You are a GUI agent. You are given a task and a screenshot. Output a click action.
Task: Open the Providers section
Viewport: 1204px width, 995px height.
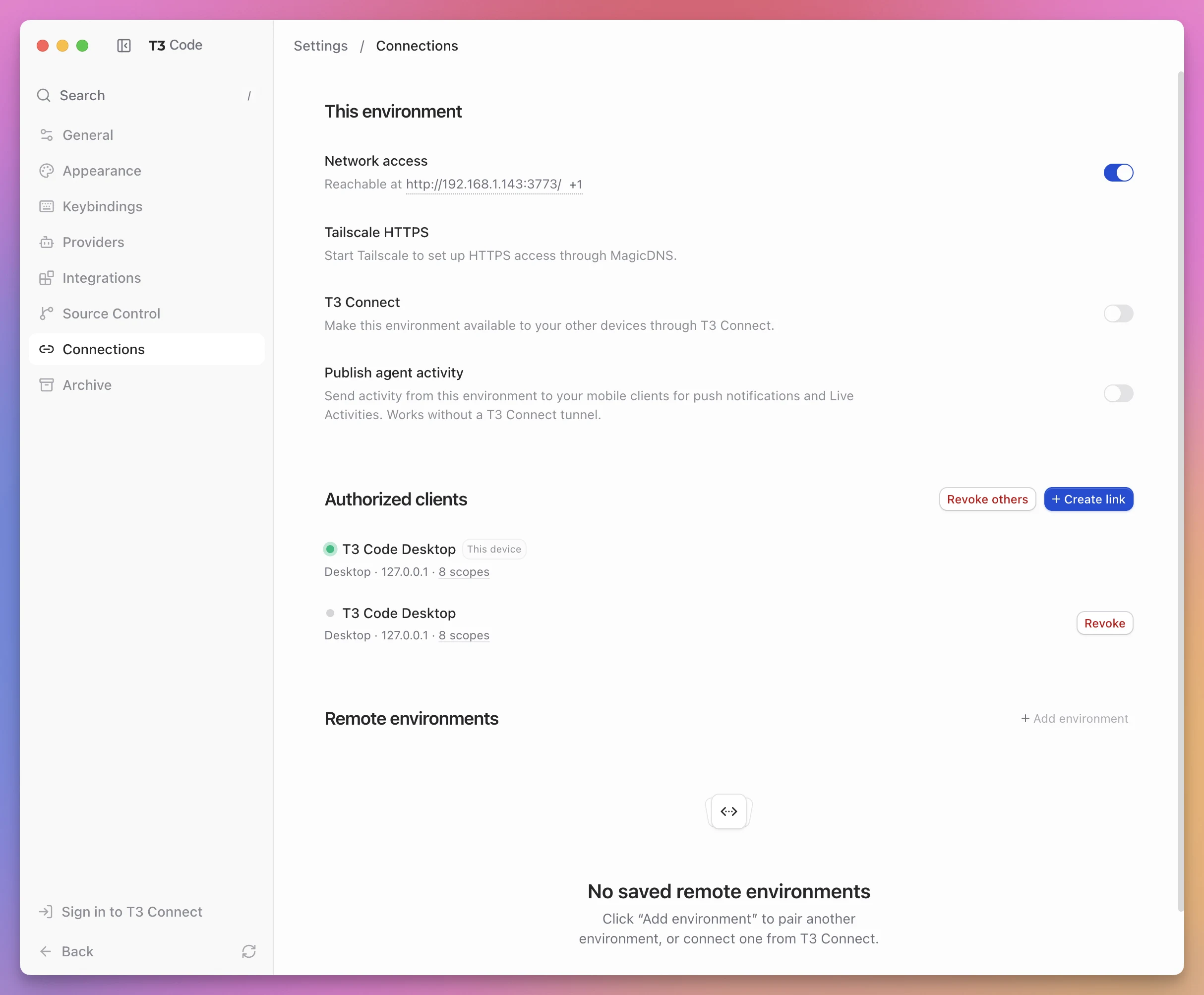pyautogui.click(x=147, y=243)
